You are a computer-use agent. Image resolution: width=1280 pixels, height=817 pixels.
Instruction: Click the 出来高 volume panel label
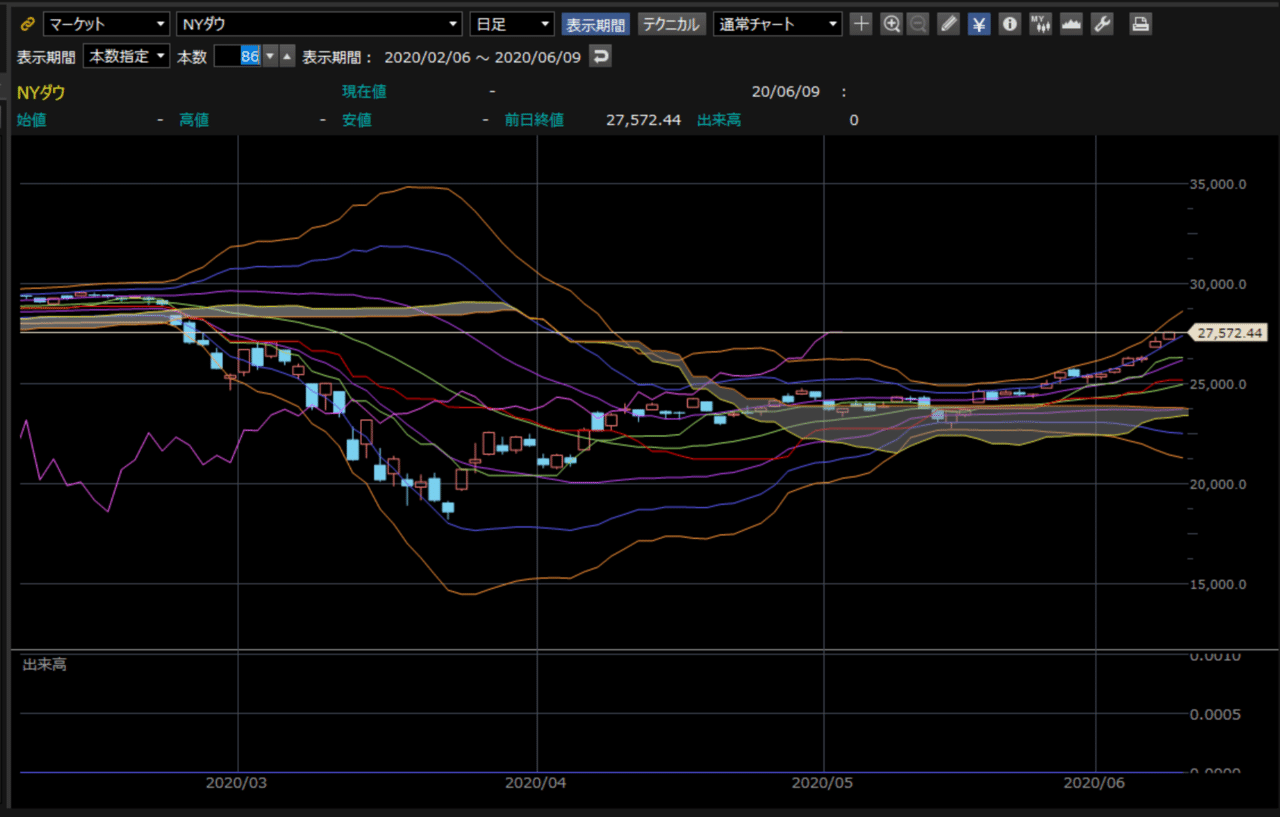[x=45, y=665]
